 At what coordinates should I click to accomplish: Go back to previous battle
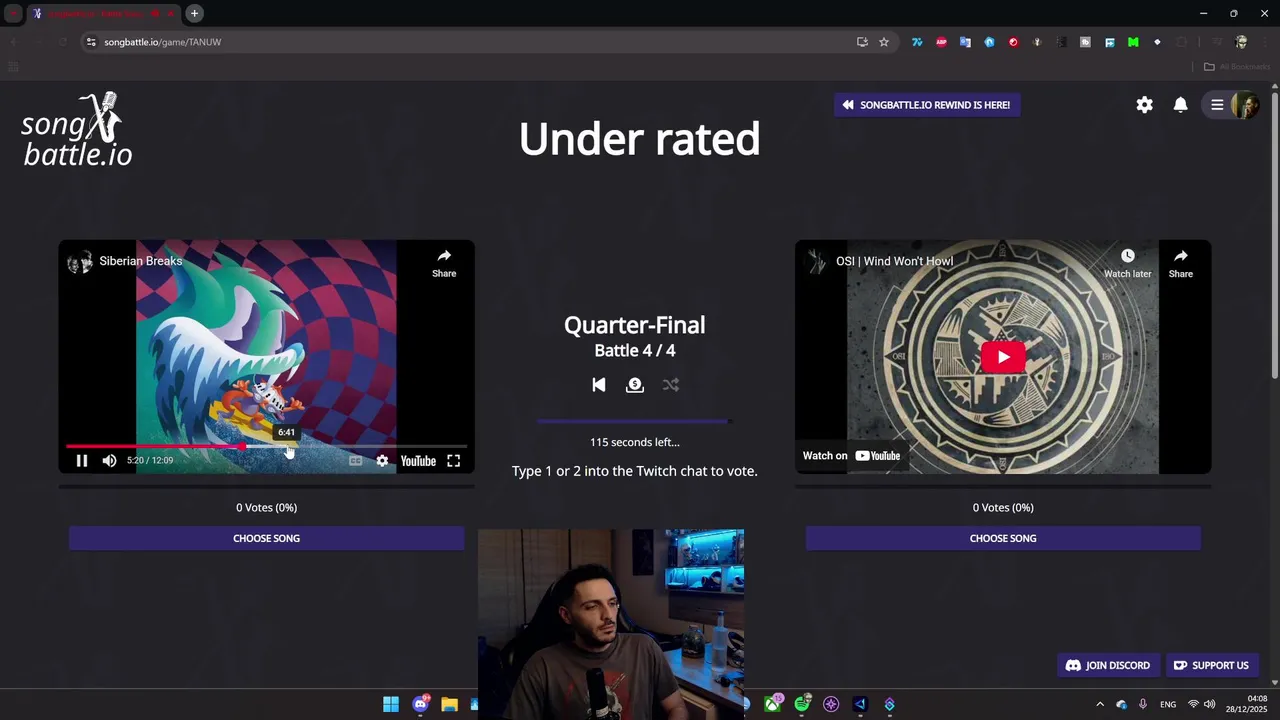(599, 385)
